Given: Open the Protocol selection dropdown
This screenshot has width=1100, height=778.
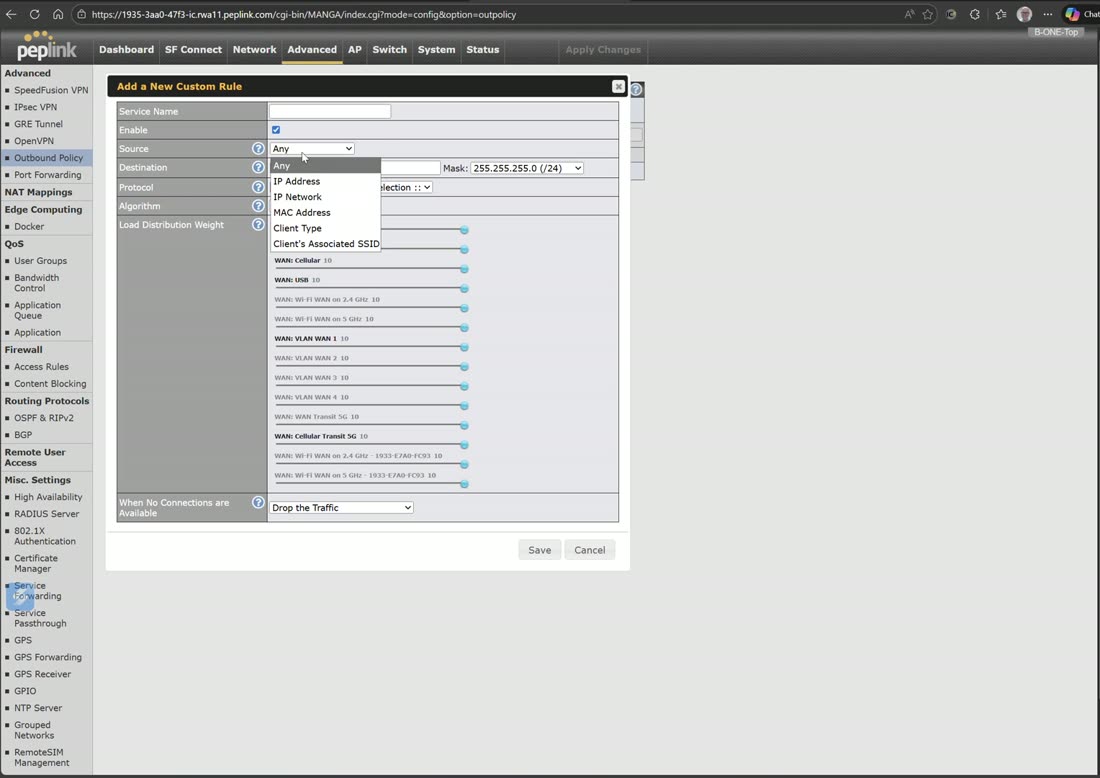Looking at the screenshot, I should pyautogui.click(x=406, y=187).
